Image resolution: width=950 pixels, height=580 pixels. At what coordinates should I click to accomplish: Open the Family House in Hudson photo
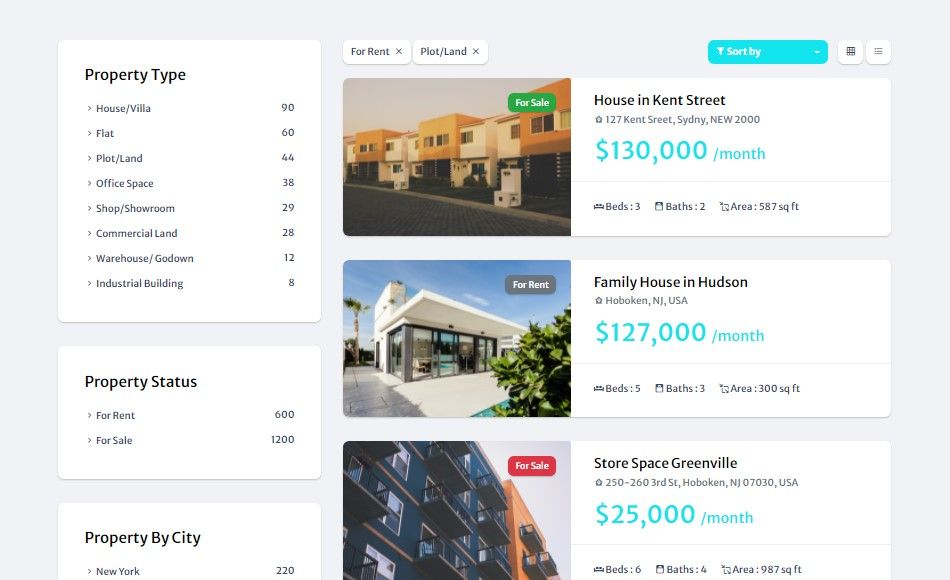tap(457, 338)
